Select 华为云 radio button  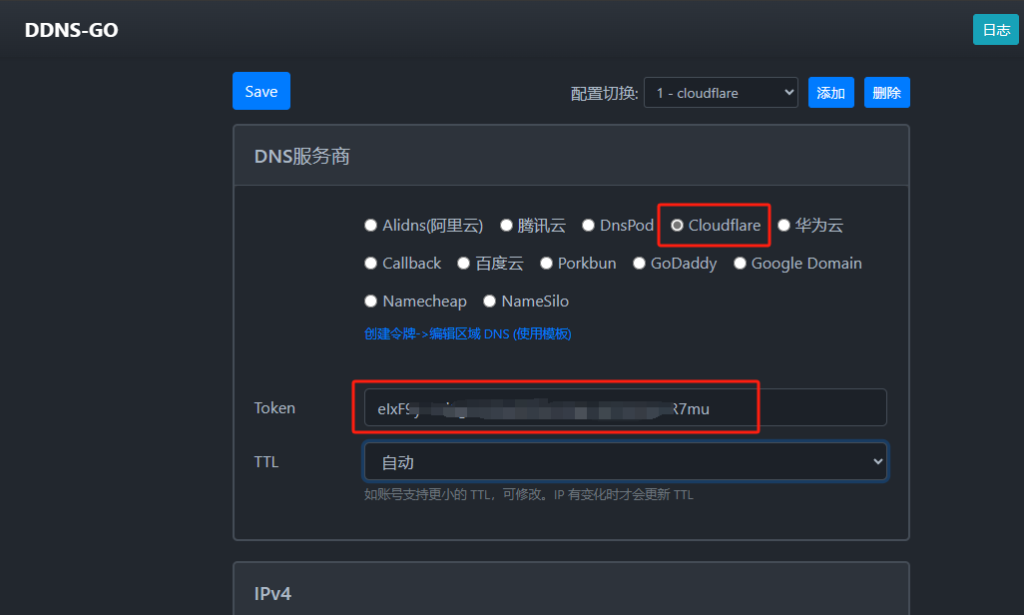pos(784,226)
